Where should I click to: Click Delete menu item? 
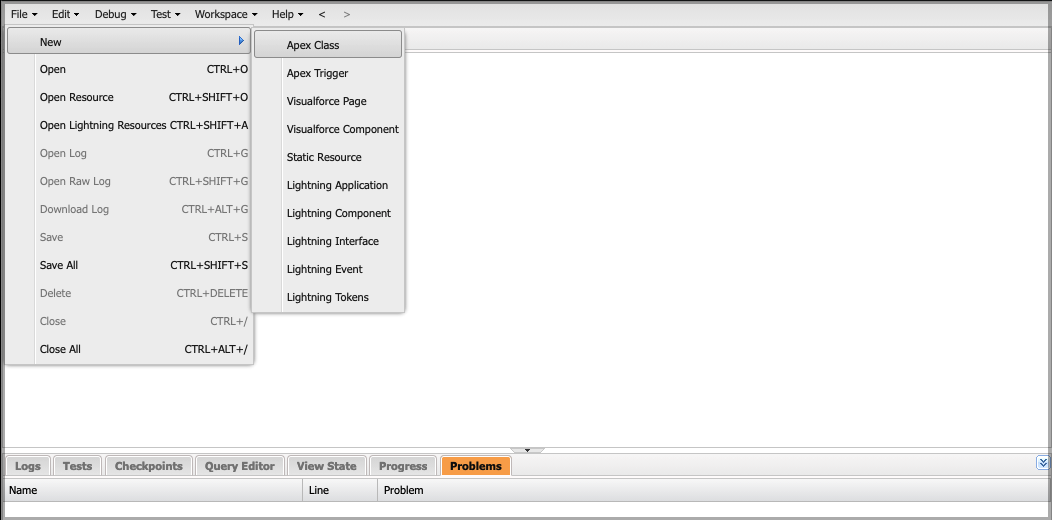(x=130, y=293)
